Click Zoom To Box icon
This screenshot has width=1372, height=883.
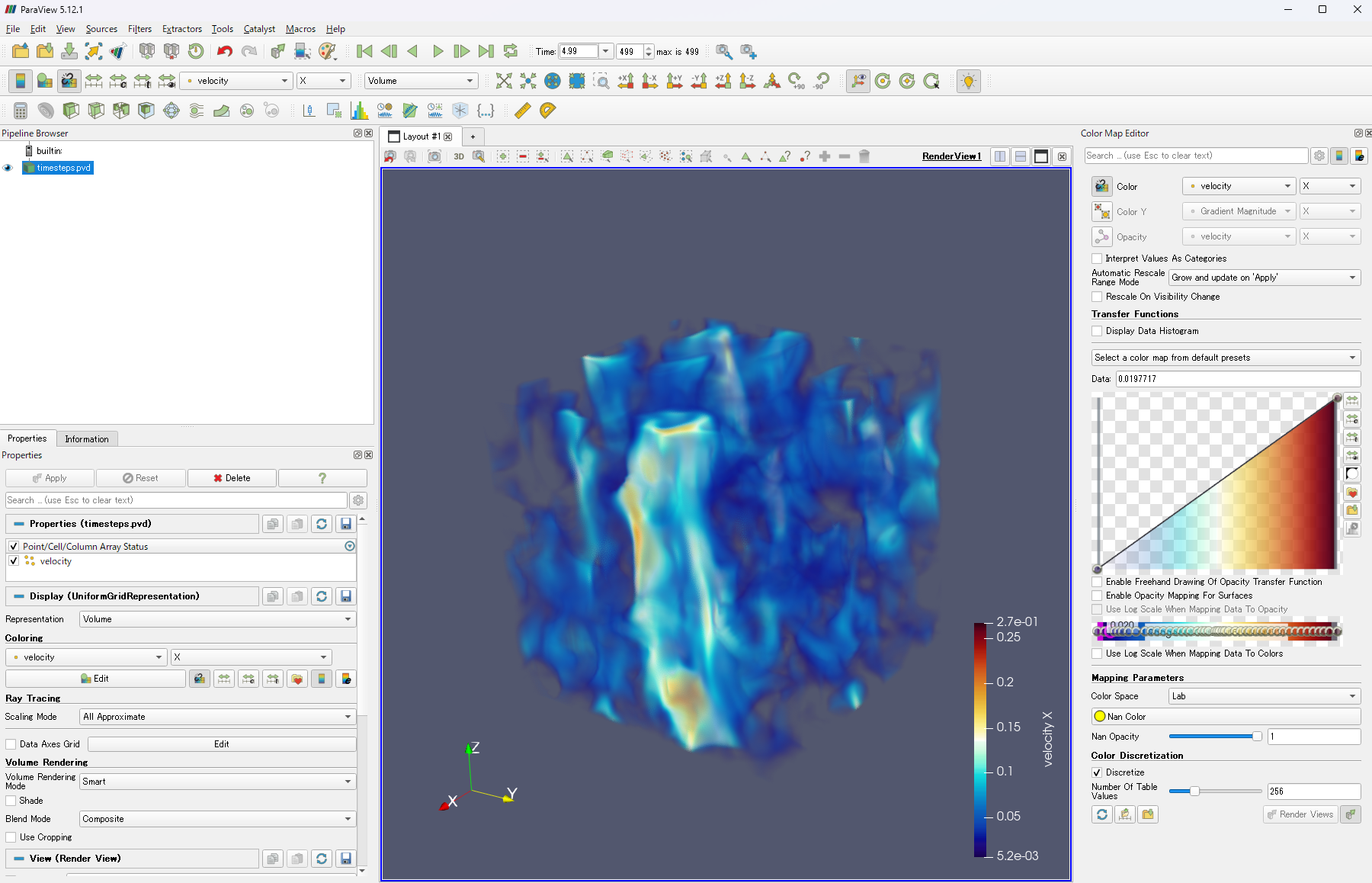click(x=601, y=81)
